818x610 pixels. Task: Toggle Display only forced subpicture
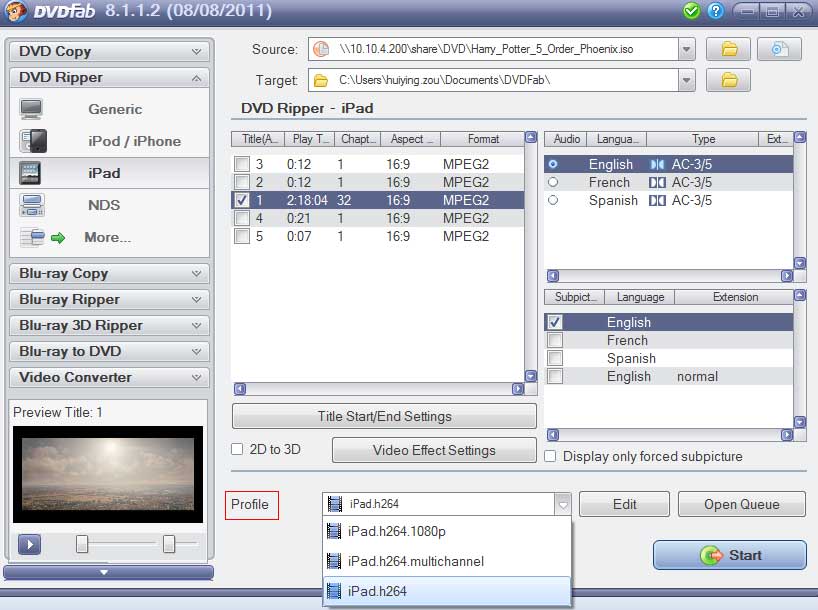(x=550, y=456)
